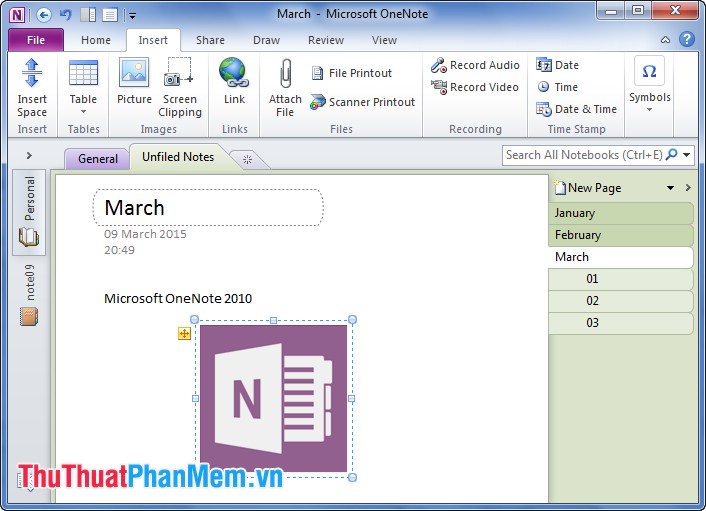Image resolution: width=706 pixels, height=511 pixels.
Task: Expand the Symbols dropdown arrow
Action: [x=649, y=109]
